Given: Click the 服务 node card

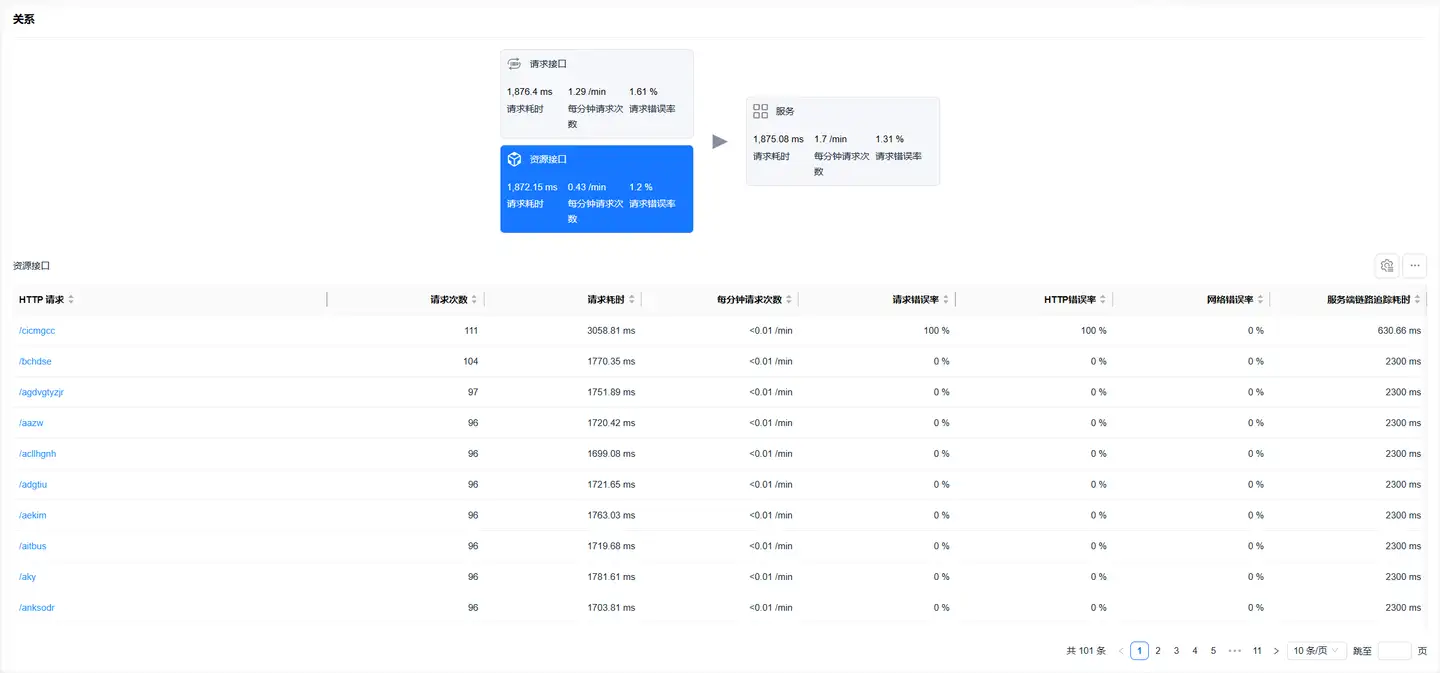Looking at the screenshot, I should [842, 141].
